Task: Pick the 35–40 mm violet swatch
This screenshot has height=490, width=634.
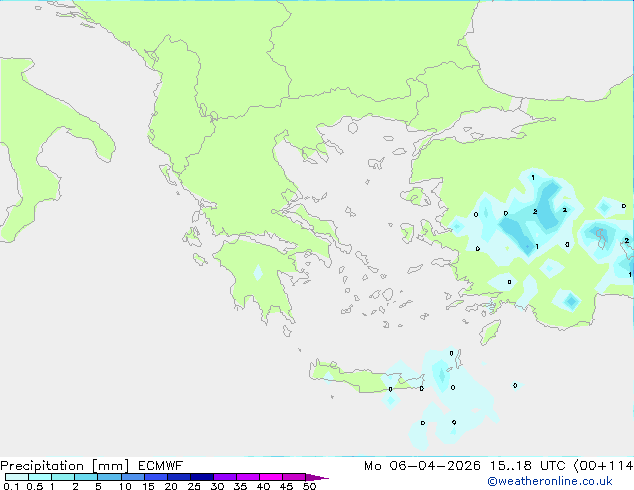Action: coord(248,477)
